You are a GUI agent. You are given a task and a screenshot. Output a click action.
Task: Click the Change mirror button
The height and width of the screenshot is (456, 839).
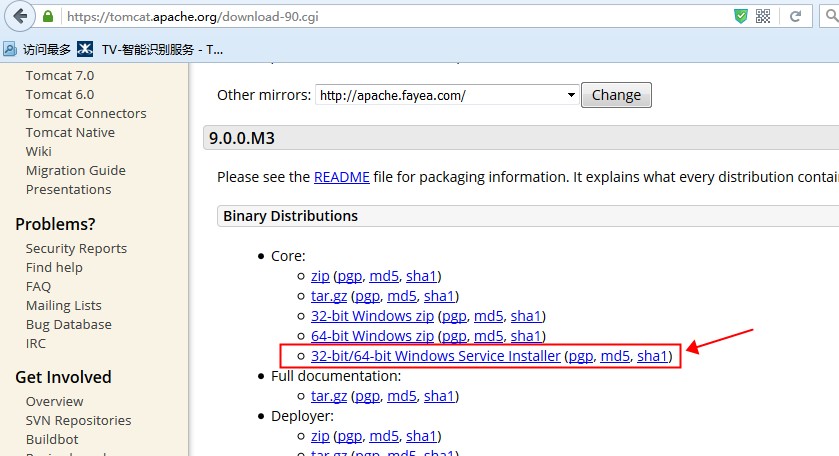click(616, 95)
